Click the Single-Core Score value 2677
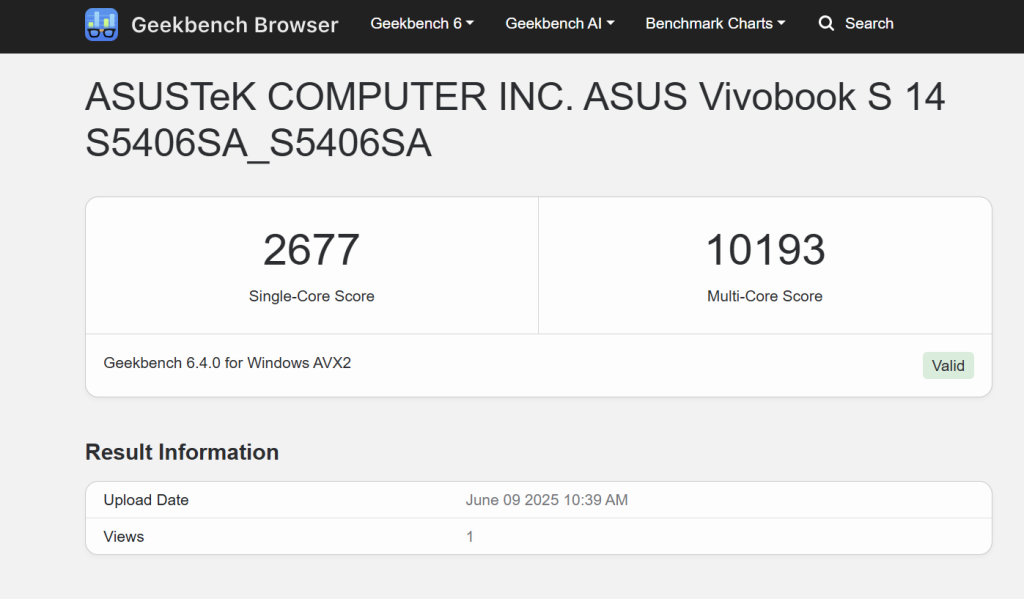The image size is (1024, 599). pos(312,250)
